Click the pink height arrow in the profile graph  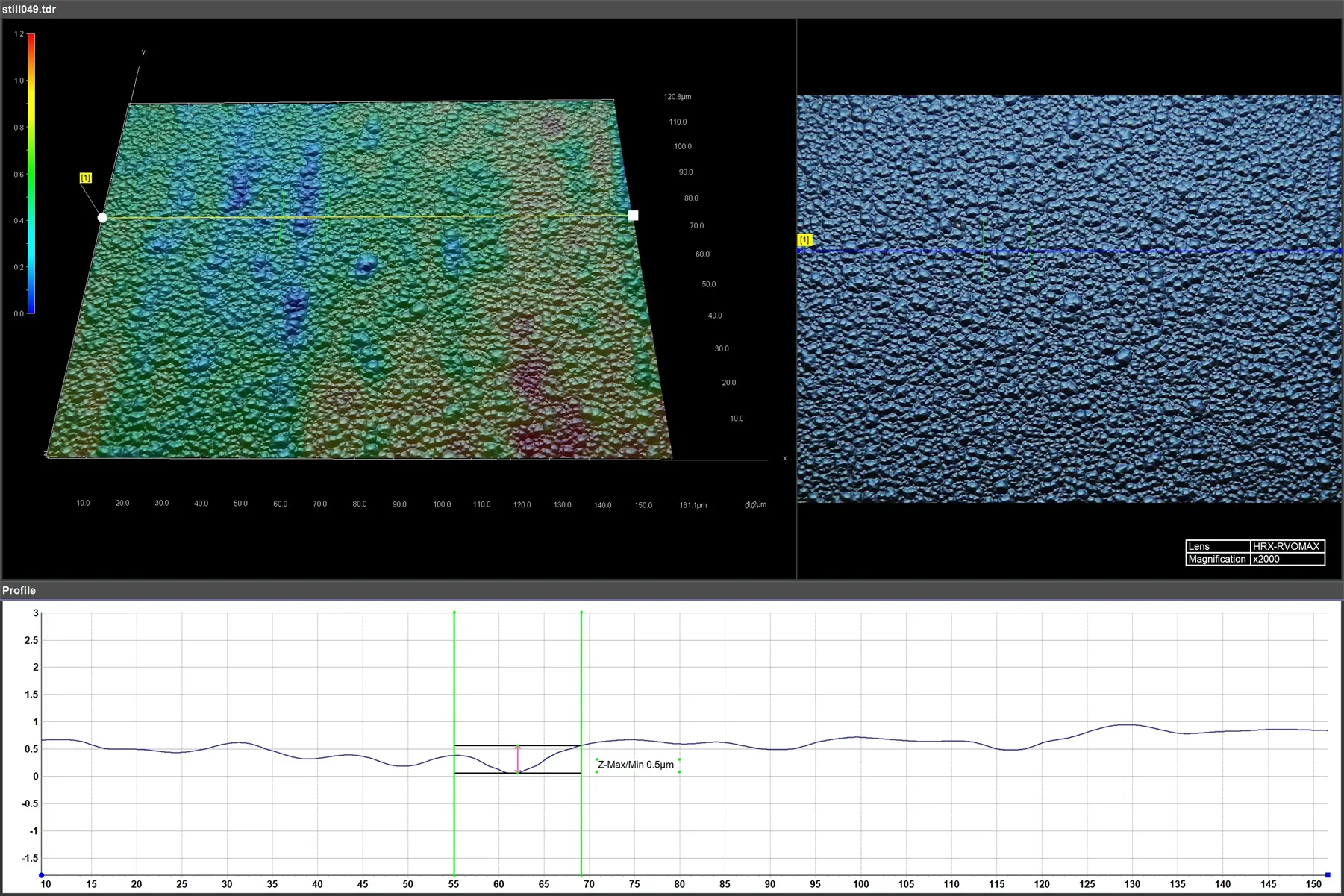coord(518,759)
